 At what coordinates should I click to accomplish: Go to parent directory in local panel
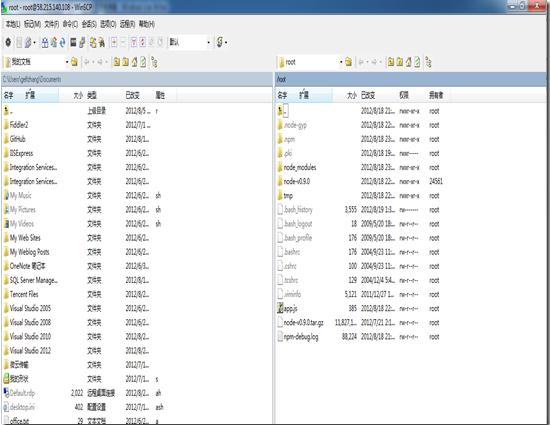pyautogui.click(x=116, y=62)
